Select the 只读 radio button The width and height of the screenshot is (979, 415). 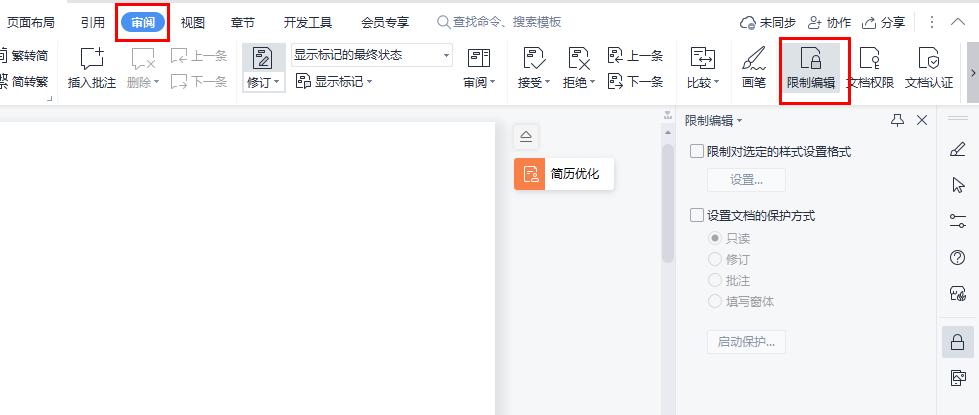tap(715, 238)
